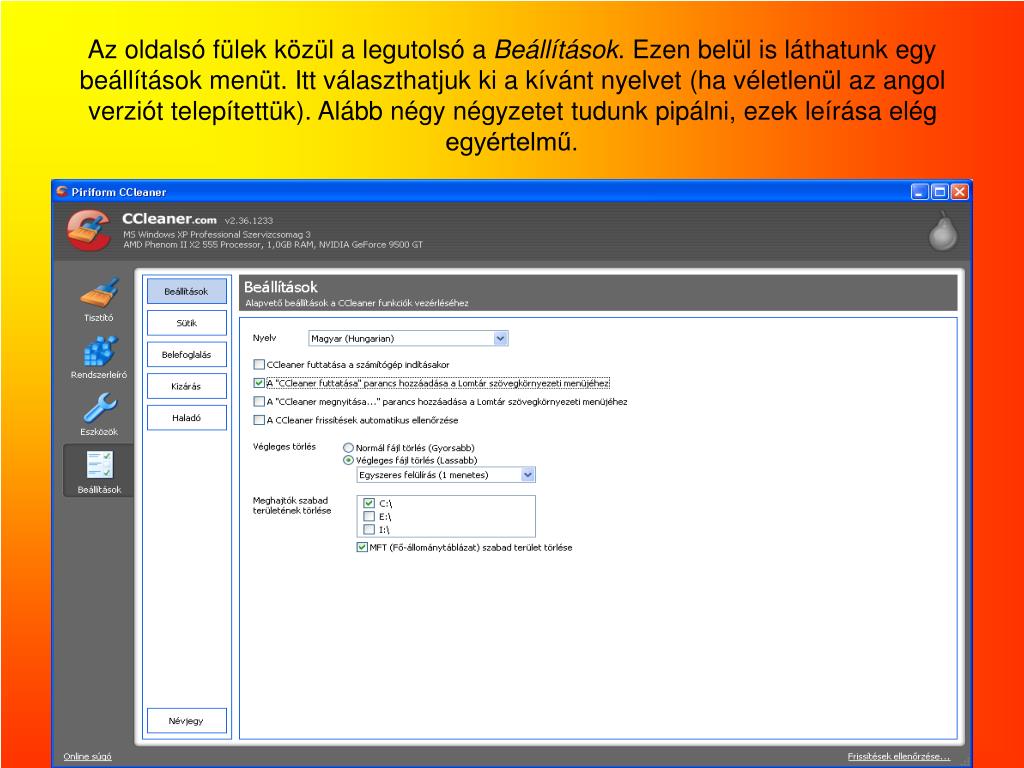Click the MS Windows XP Professional info line
This screenshot has height=768, width=1024.
point(217,234)
